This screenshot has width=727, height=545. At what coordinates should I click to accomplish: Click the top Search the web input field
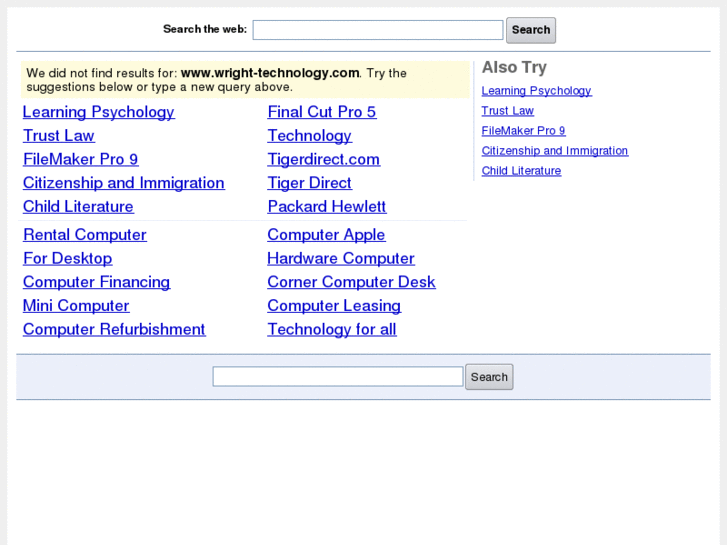(x=377, y=30)
